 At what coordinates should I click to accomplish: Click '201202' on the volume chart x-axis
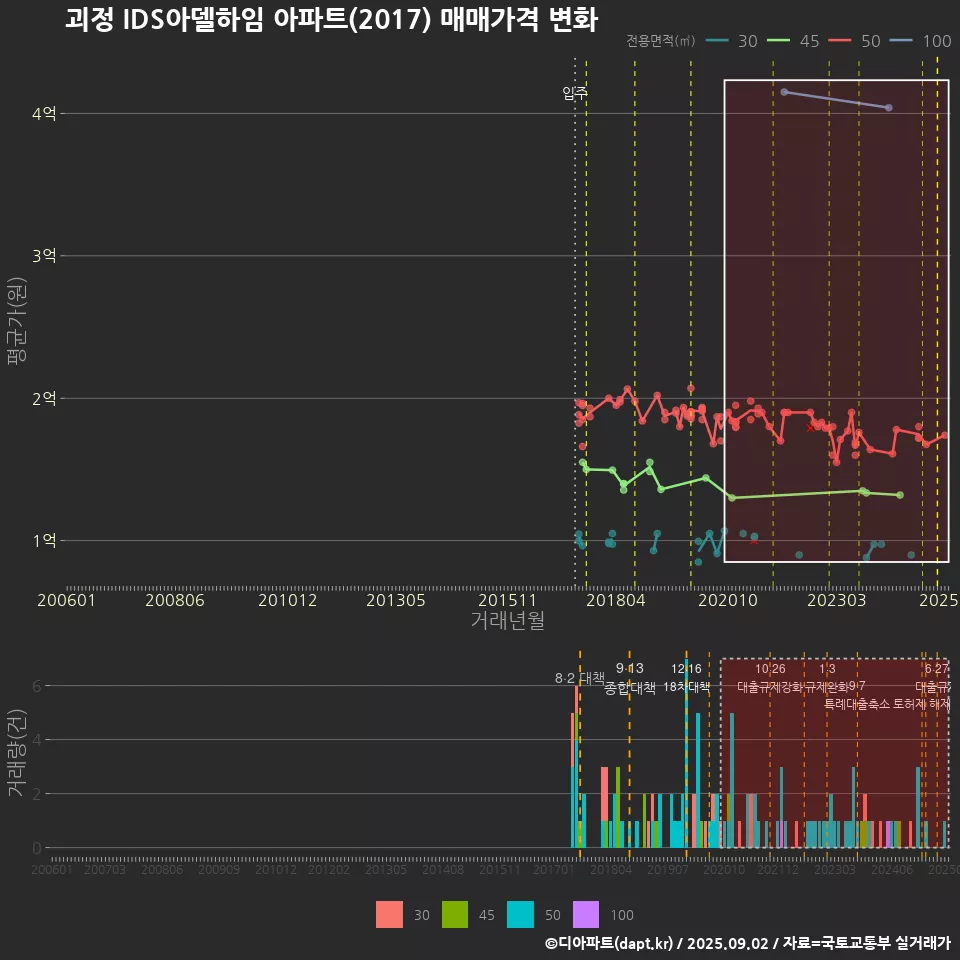(x=329, y=869)
